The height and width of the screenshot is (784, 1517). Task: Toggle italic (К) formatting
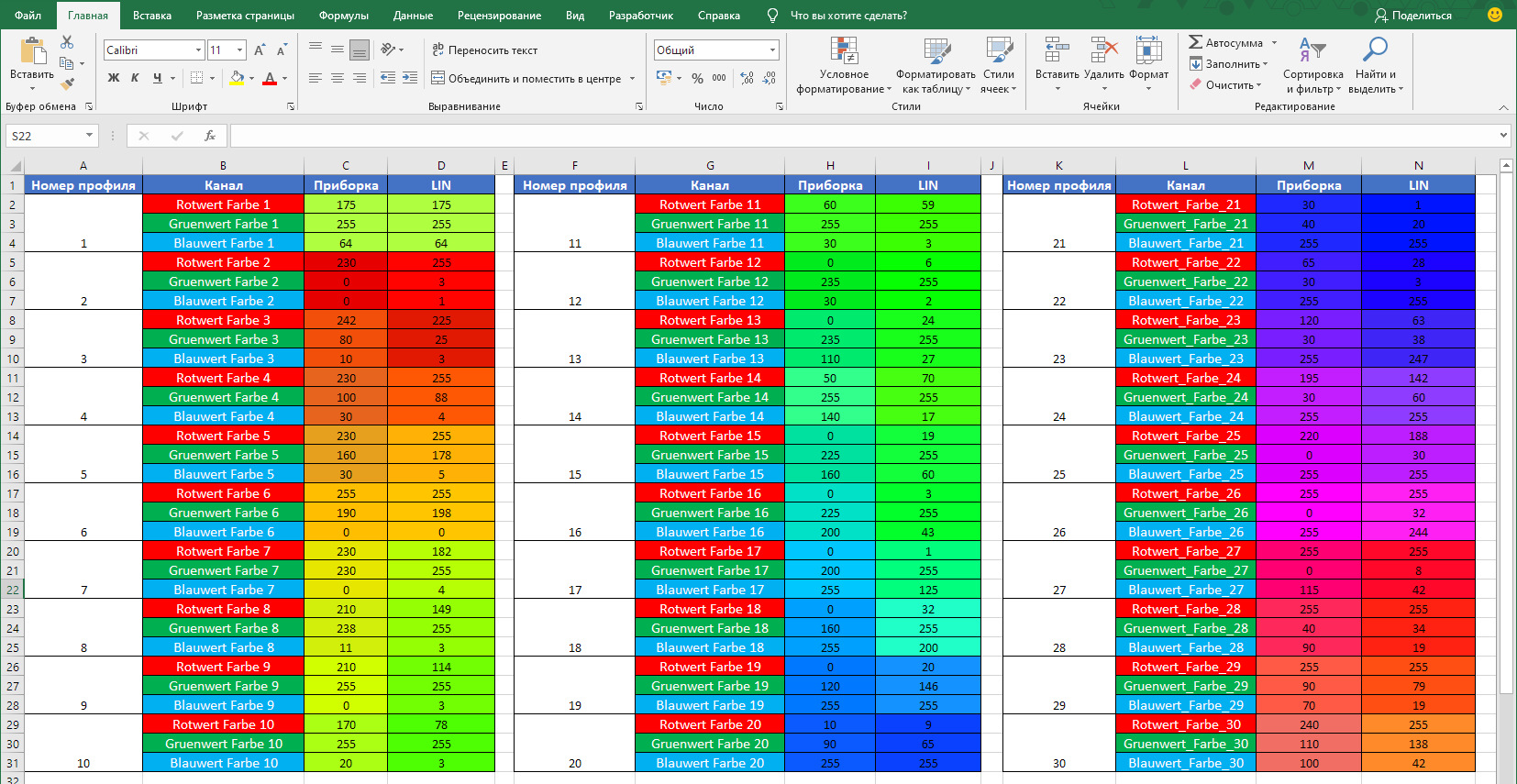click(x=135, y=78)
